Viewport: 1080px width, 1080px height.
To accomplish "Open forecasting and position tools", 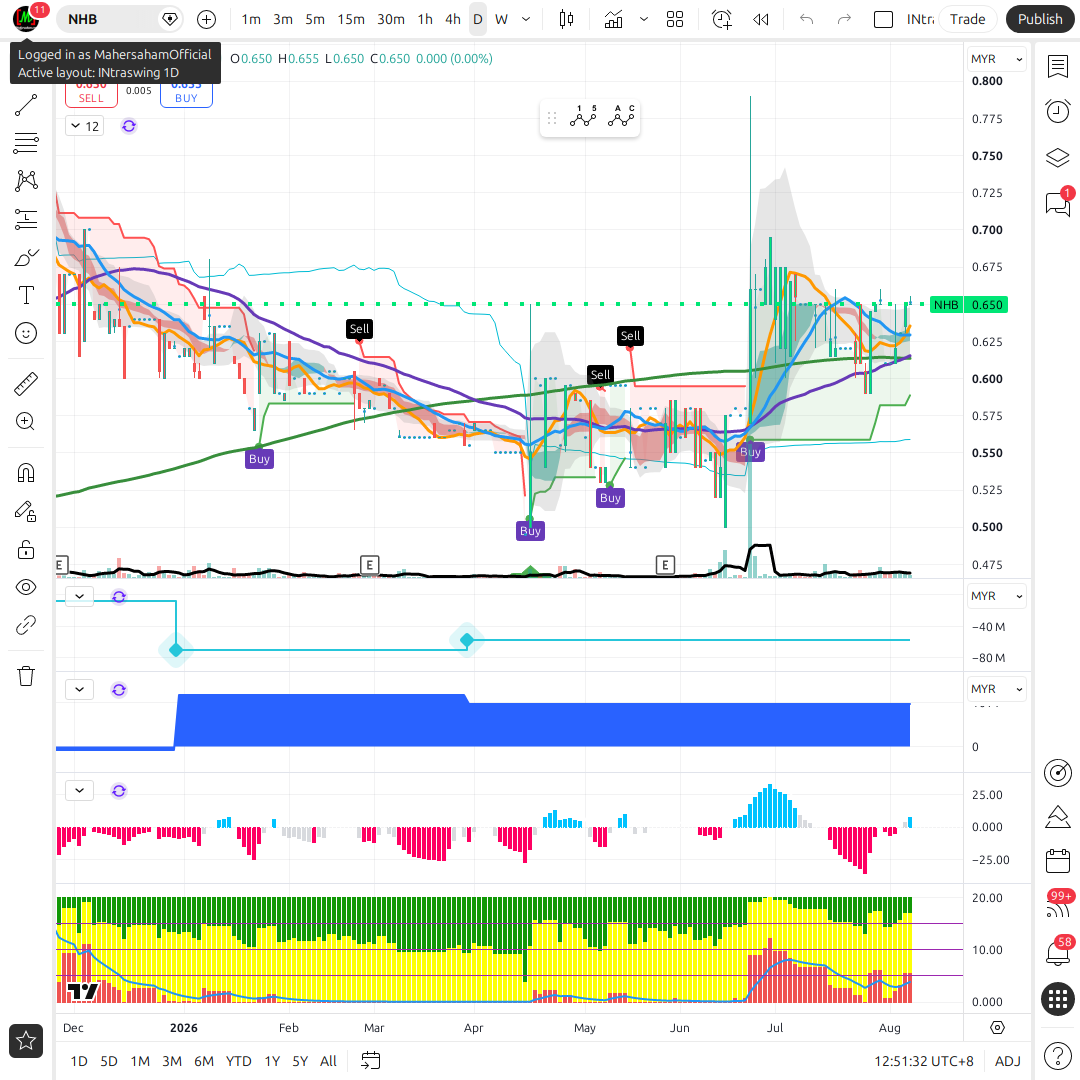I will point(25,219).
